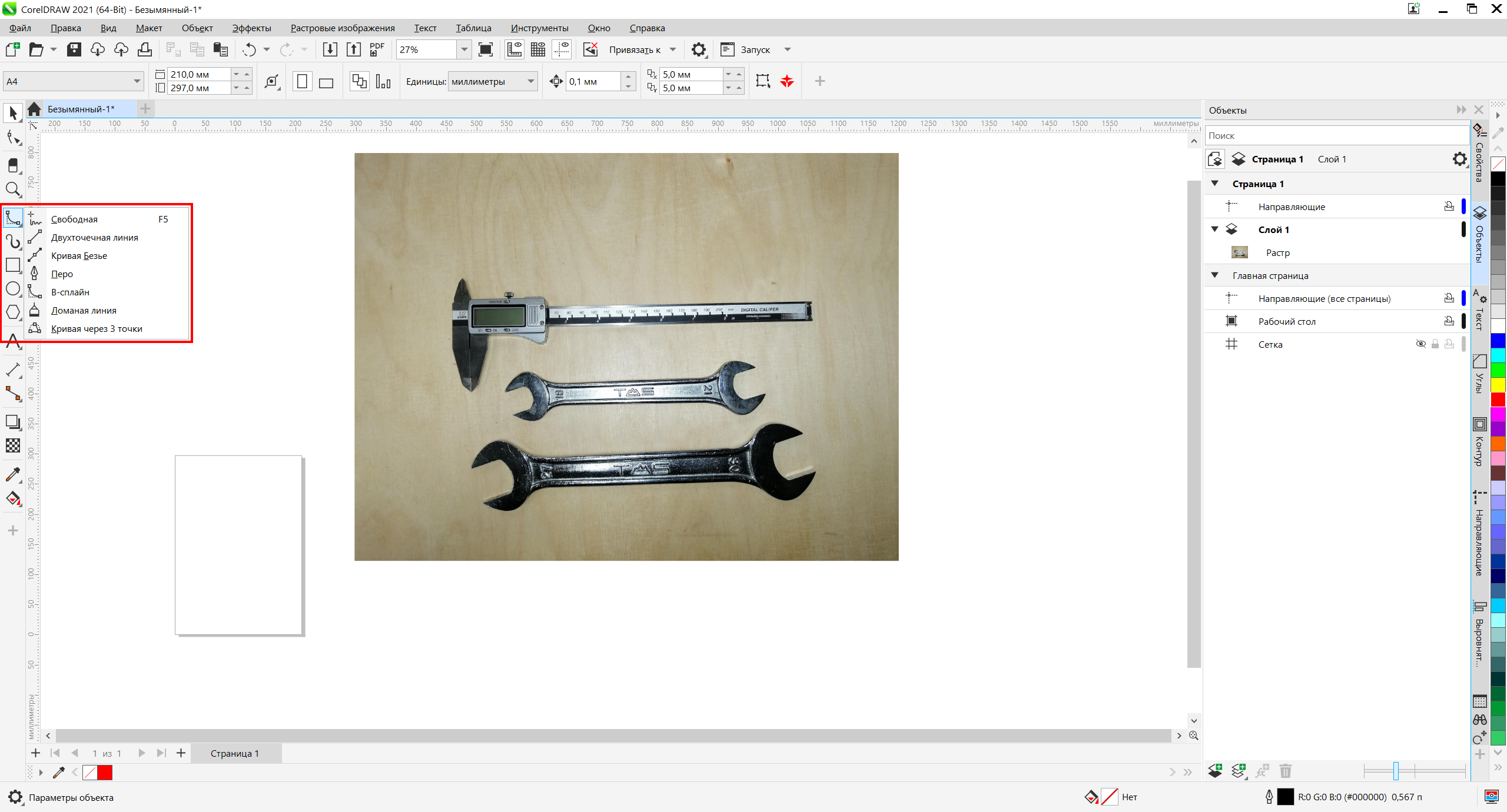Screen dimensions: 1507x812
Task: Select the Eyedropper tool
Action: click(12, 474)
